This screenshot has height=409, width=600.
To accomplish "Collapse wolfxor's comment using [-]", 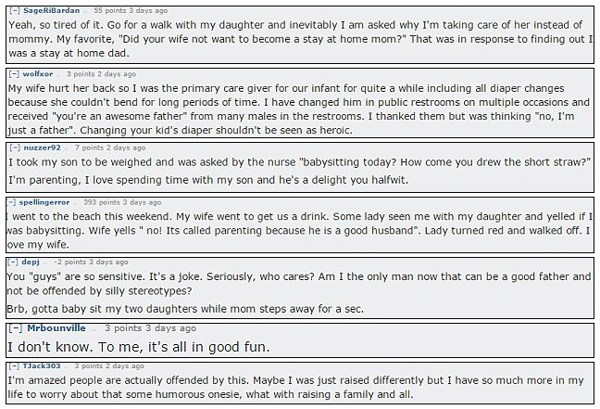I will (14, 74).
